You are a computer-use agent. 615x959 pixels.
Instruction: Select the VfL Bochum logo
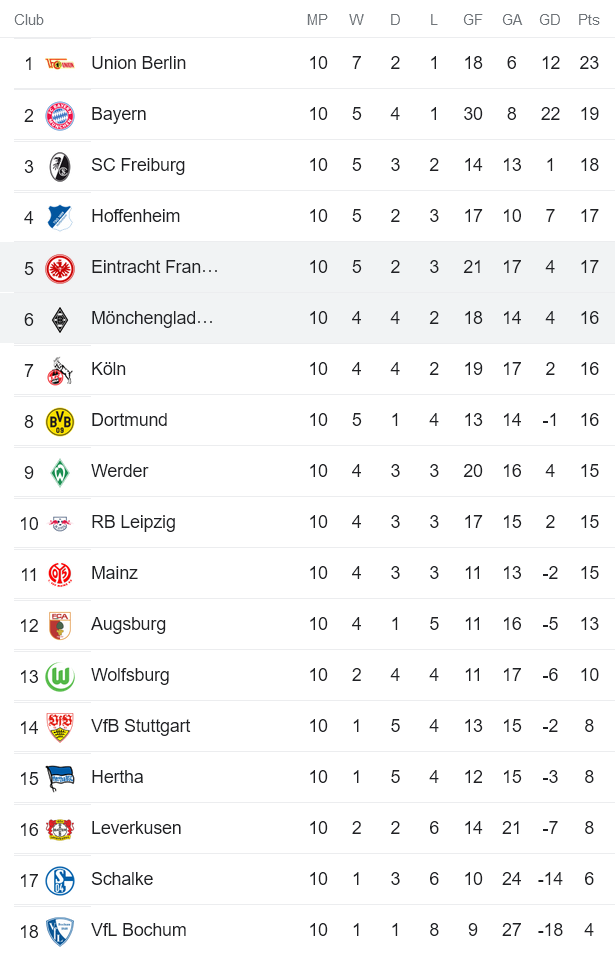click(x=58, y=930)
